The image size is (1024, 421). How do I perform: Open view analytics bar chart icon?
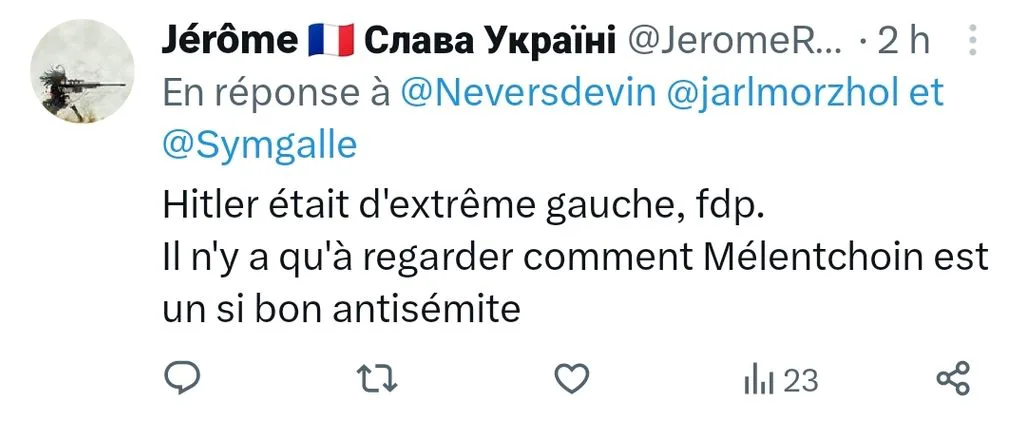tap(758, 381)
